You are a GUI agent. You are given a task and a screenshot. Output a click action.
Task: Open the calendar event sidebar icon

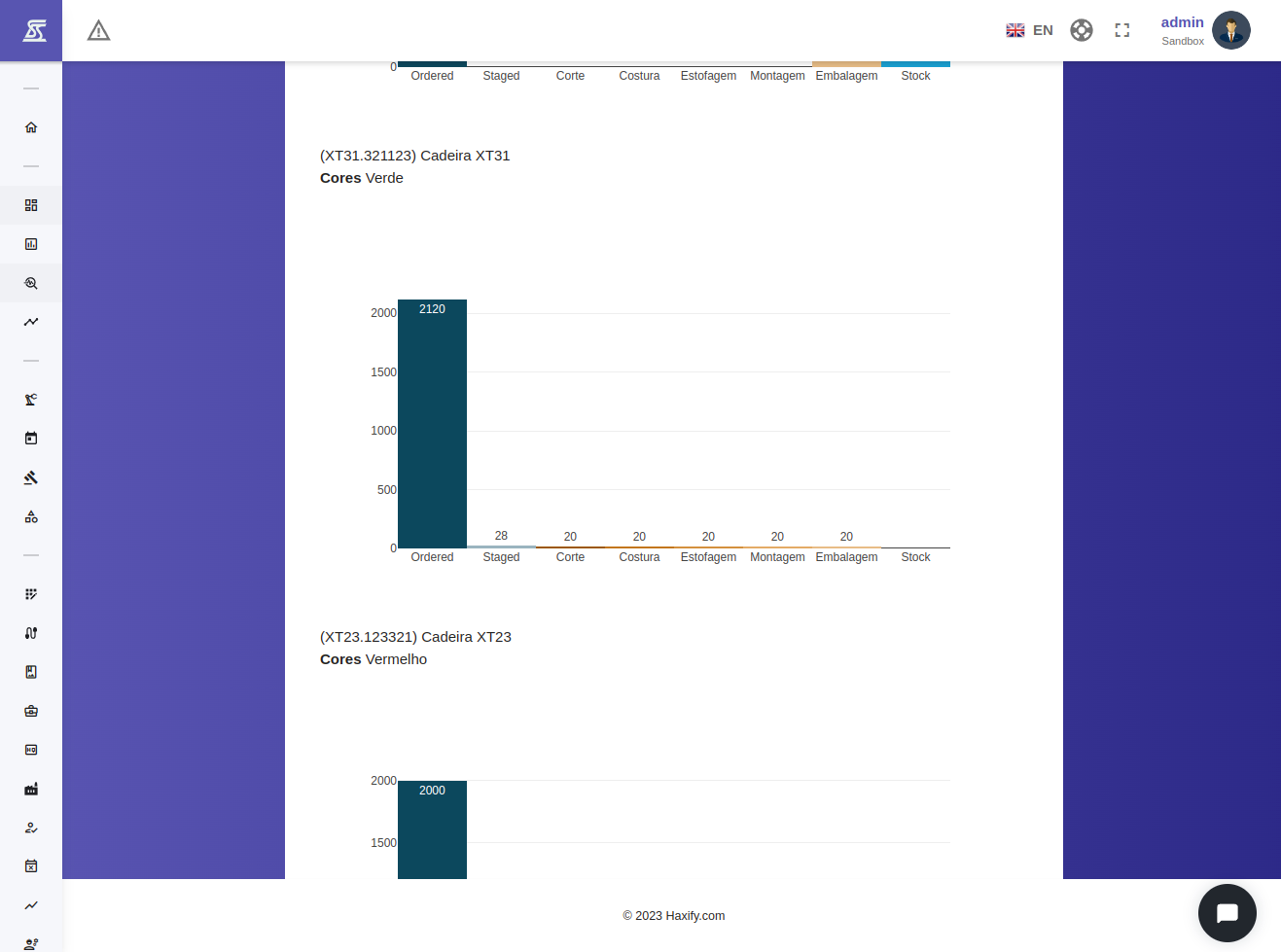[31, 439]
